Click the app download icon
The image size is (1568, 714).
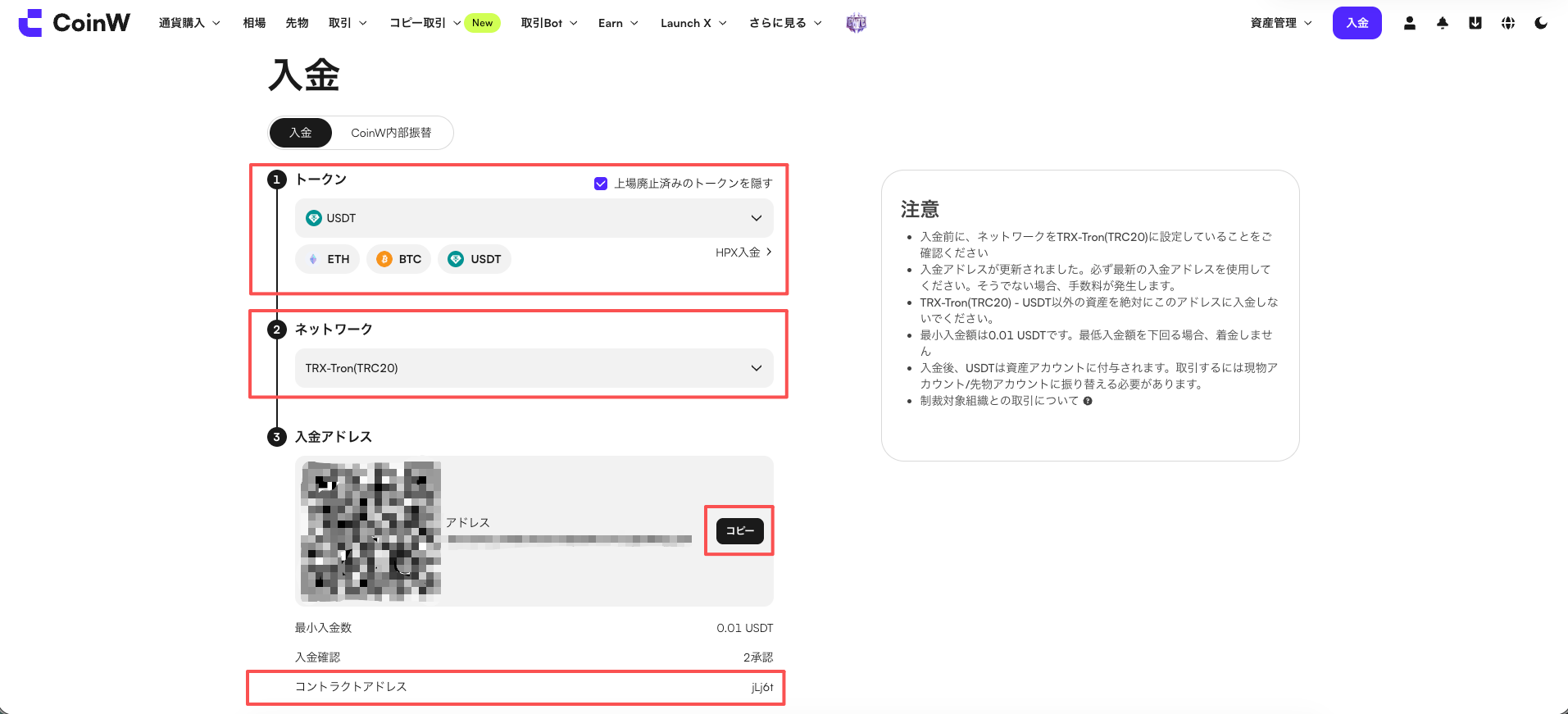click(x=1475, y=23)
